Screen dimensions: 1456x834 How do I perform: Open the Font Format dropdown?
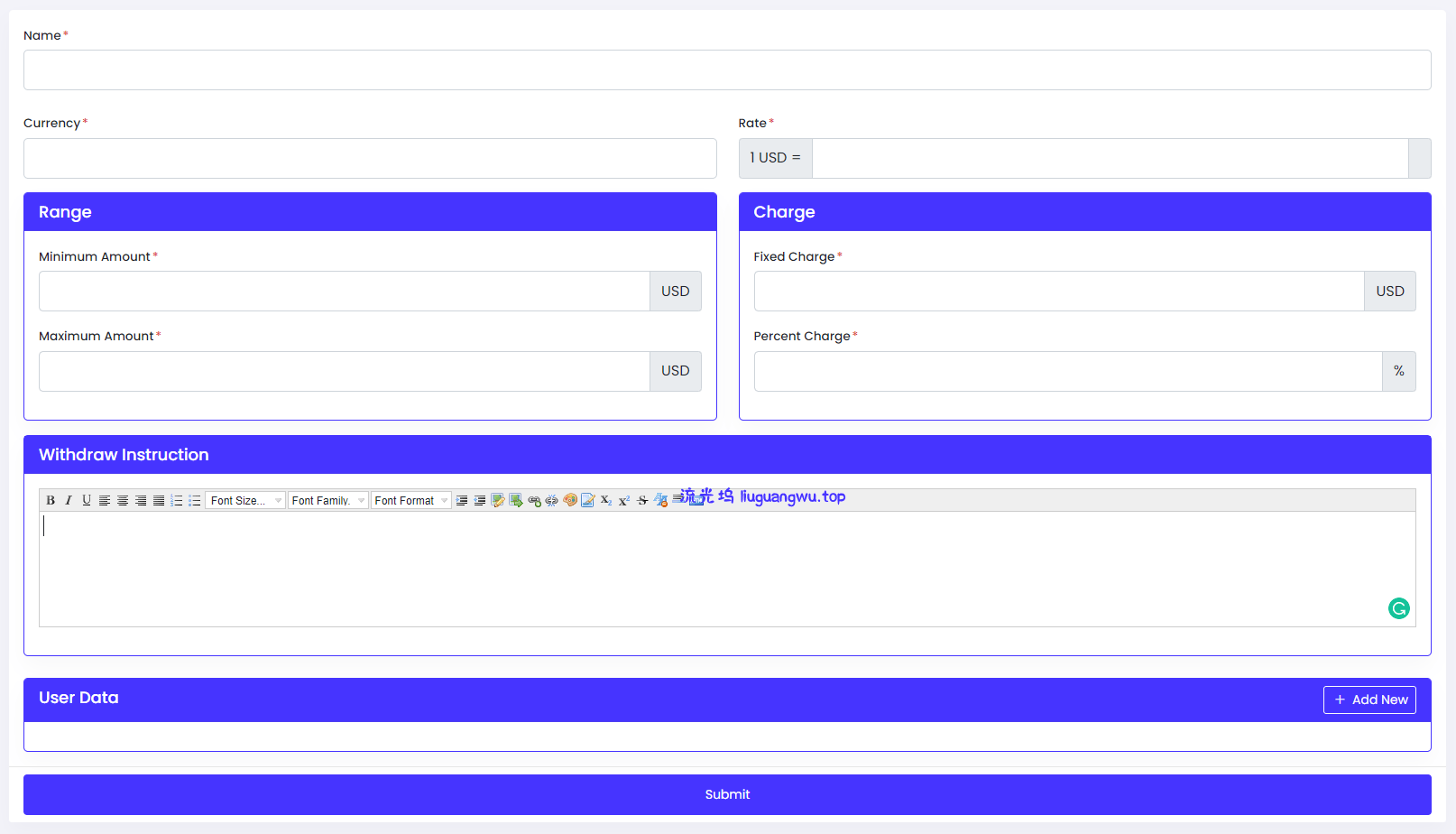click(410, 501)
